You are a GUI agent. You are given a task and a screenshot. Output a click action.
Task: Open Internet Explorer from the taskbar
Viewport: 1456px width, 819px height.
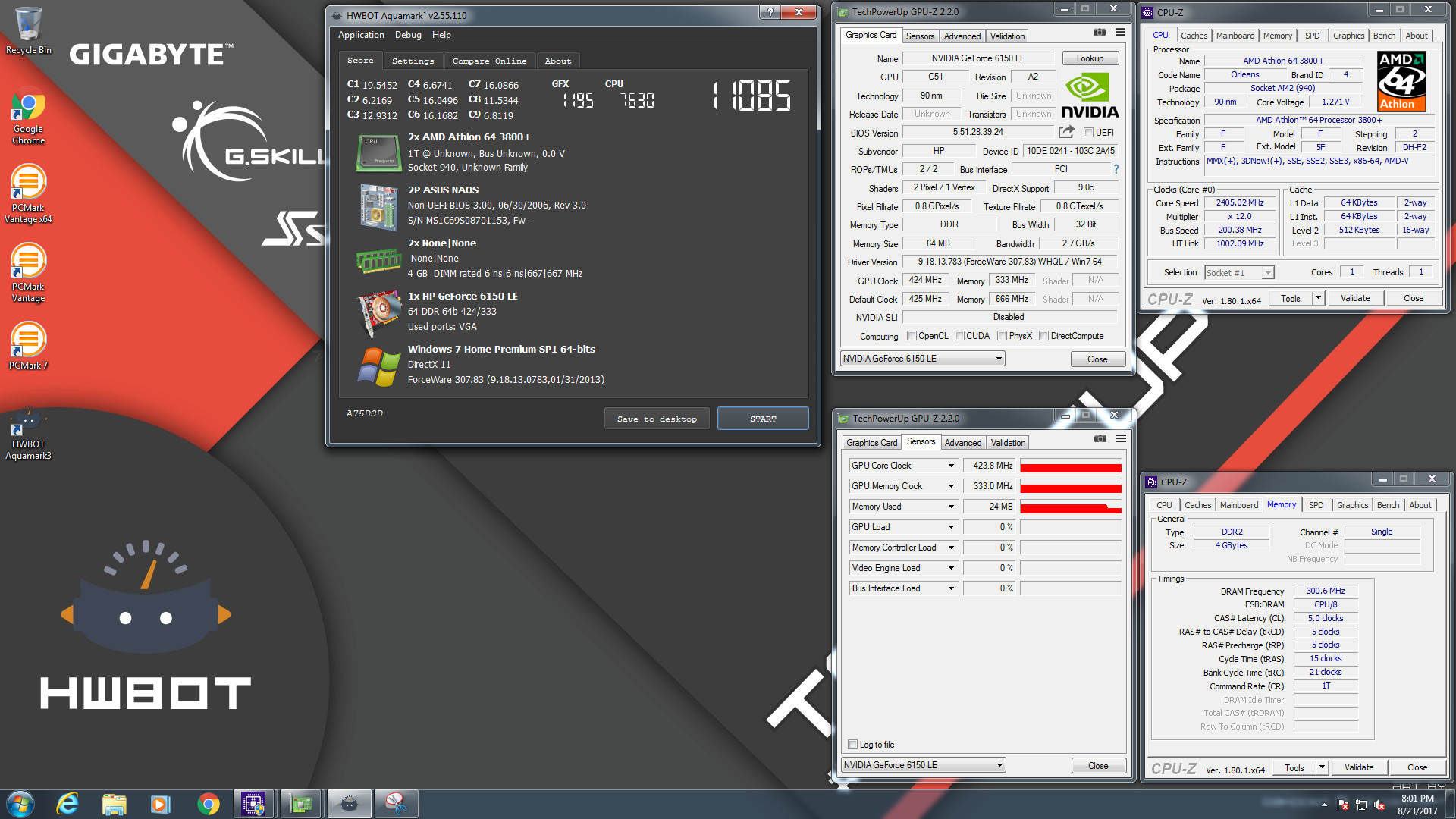67,804
